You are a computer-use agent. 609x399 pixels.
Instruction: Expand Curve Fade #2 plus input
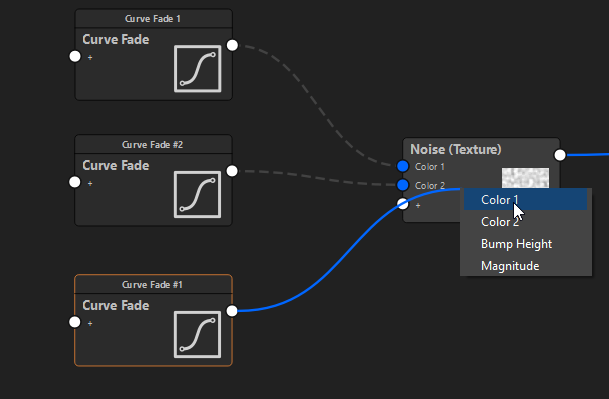click(x=90, y=183)
